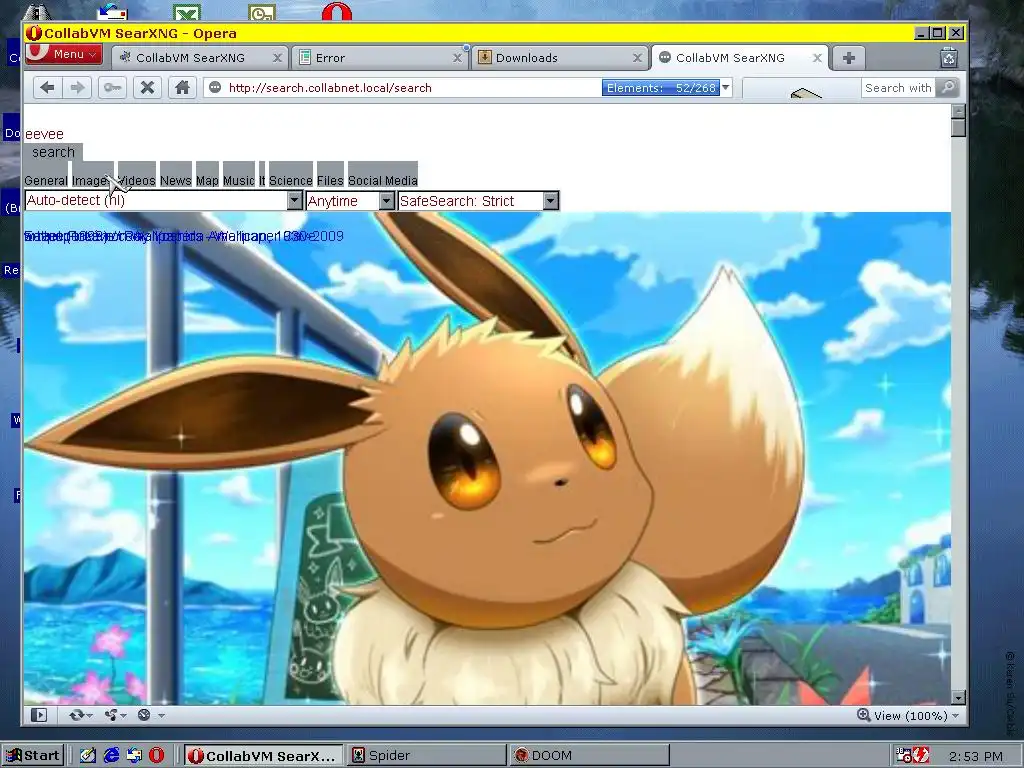Switch to Spider in the taskbar
Image resolution: width=1024 pixels, height=768 pixels.
426,756
